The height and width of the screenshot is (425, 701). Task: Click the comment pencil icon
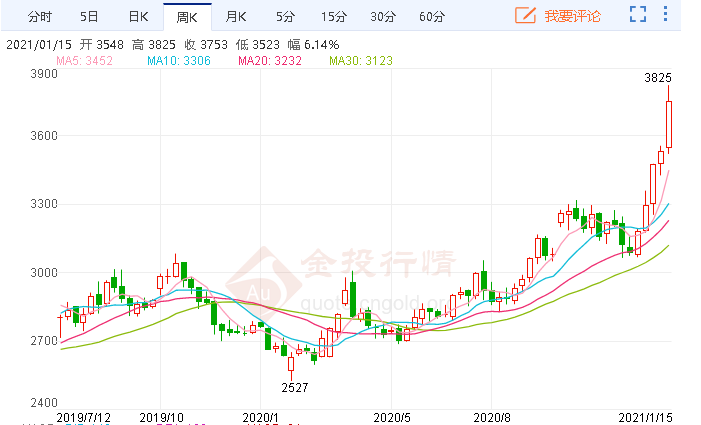tap(526, 15)
